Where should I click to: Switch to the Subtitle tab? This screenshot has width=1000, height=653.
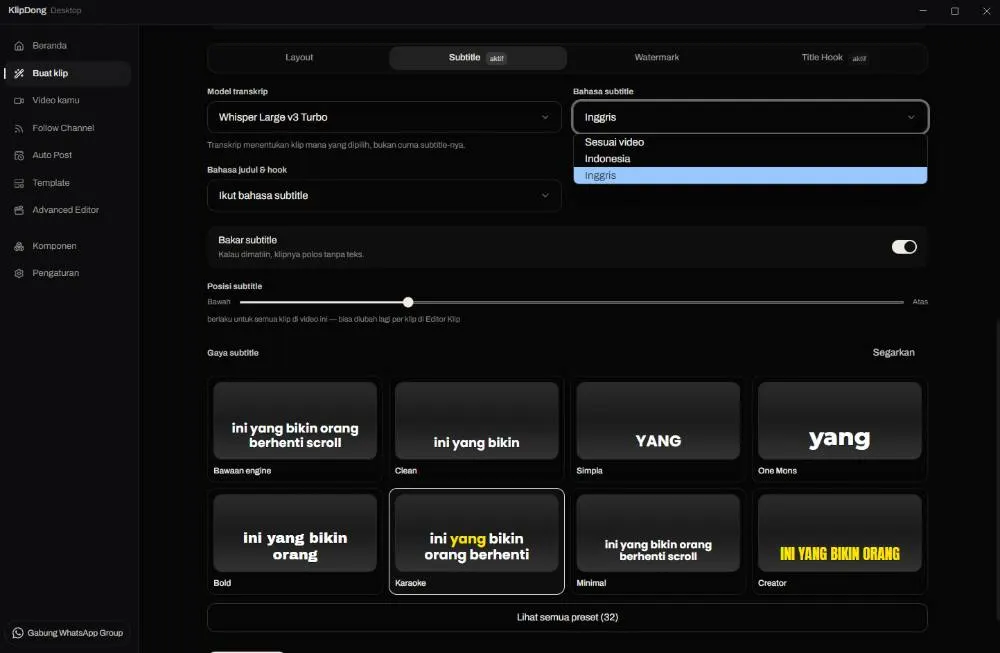click(478, 57)
